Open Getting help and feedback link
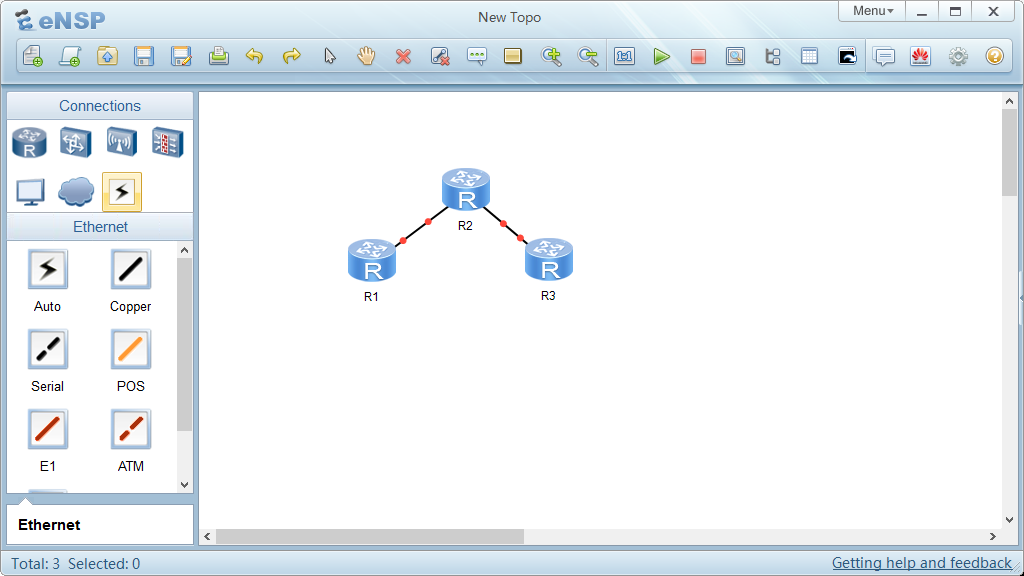This screenshot has width=1024, height=576. tap(921, 563)
